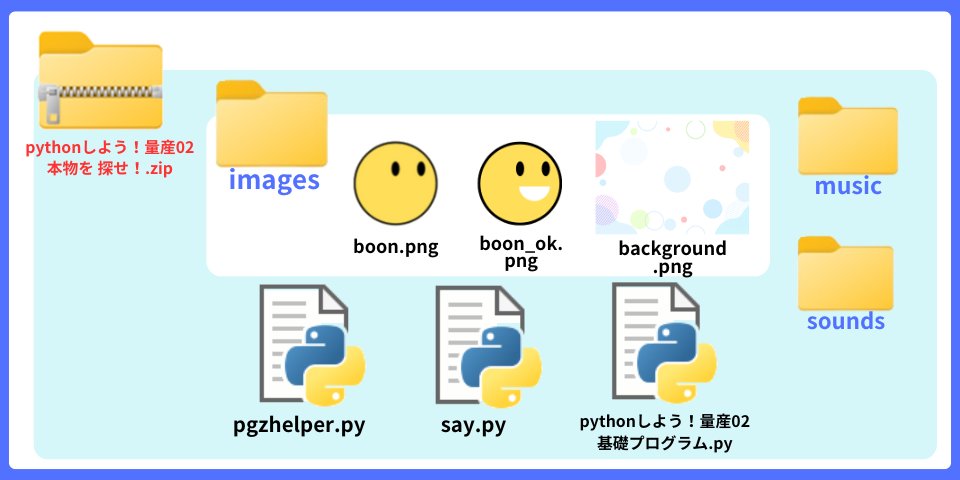Click the red 'pythonしよう！量産02 本物を探せ！.zip' label
This screenshot has width=960, height=480.
[109, 158]
